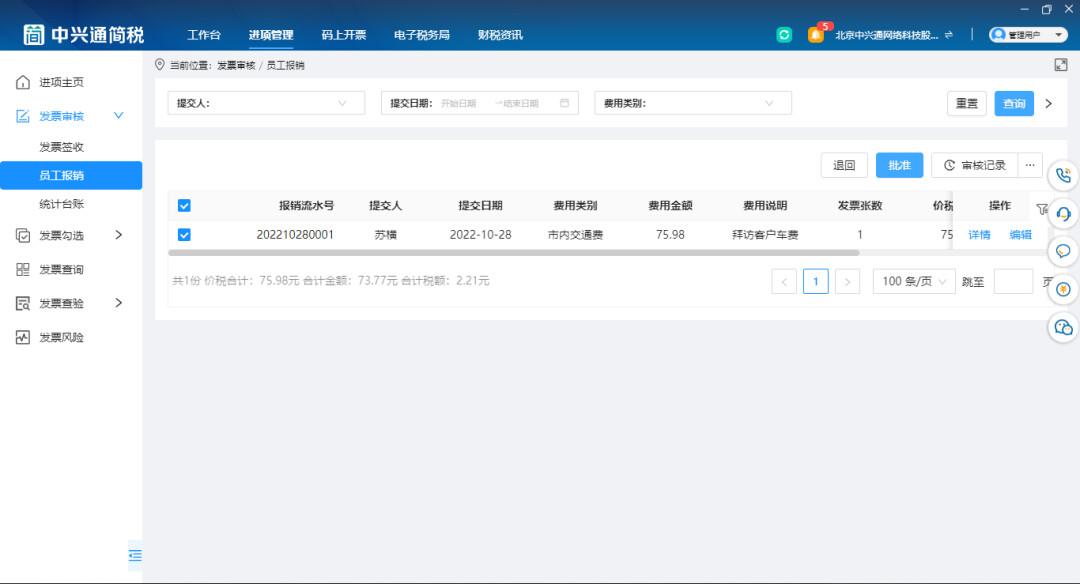Switch to the 工作台 tab

(203, 33)
